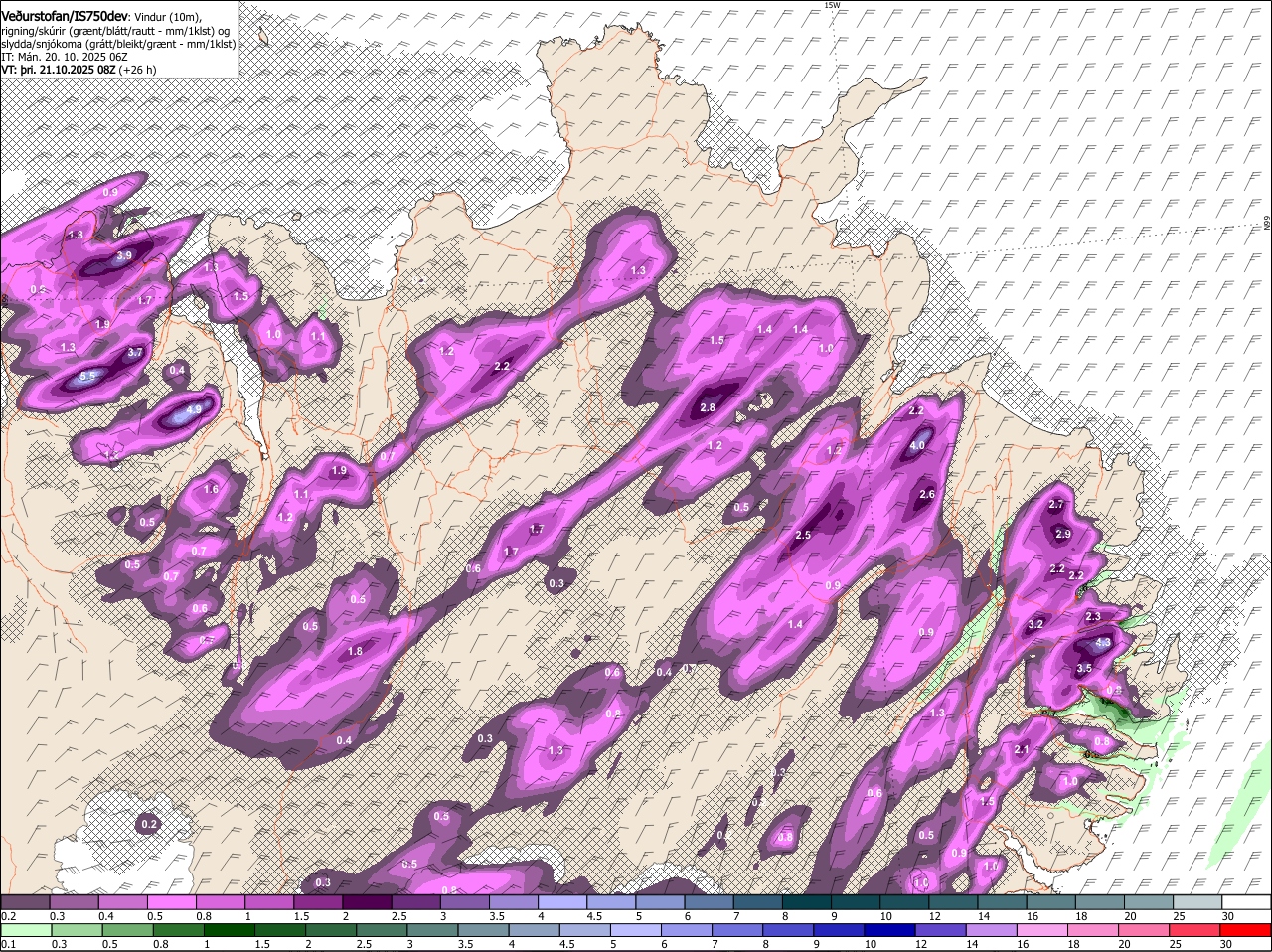Click the 2.9 precipitation value on the map
Screen dimensions: 1272x952
[x=1063, y=534]
